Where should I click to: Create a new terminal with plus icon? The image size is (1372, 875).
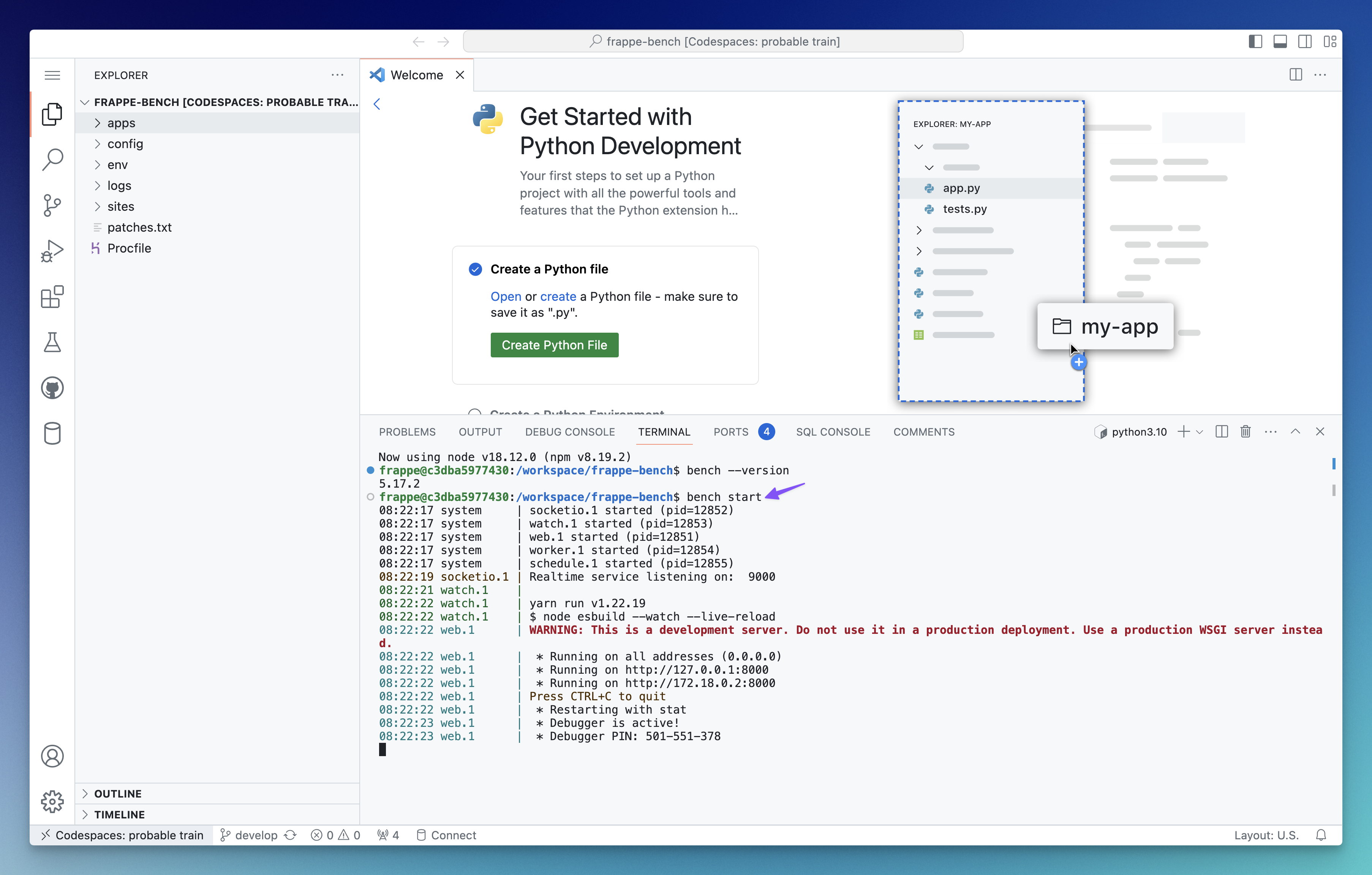1184,431
